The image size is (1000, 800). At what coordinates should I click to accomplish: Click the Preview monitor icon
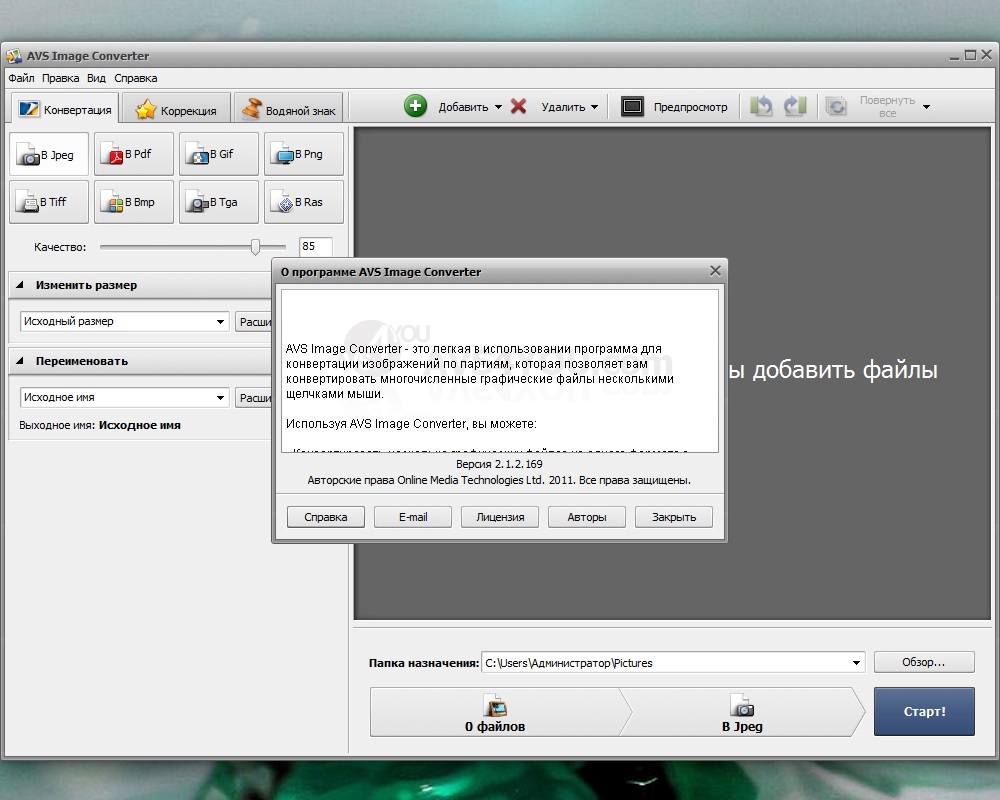pos(632,107)
